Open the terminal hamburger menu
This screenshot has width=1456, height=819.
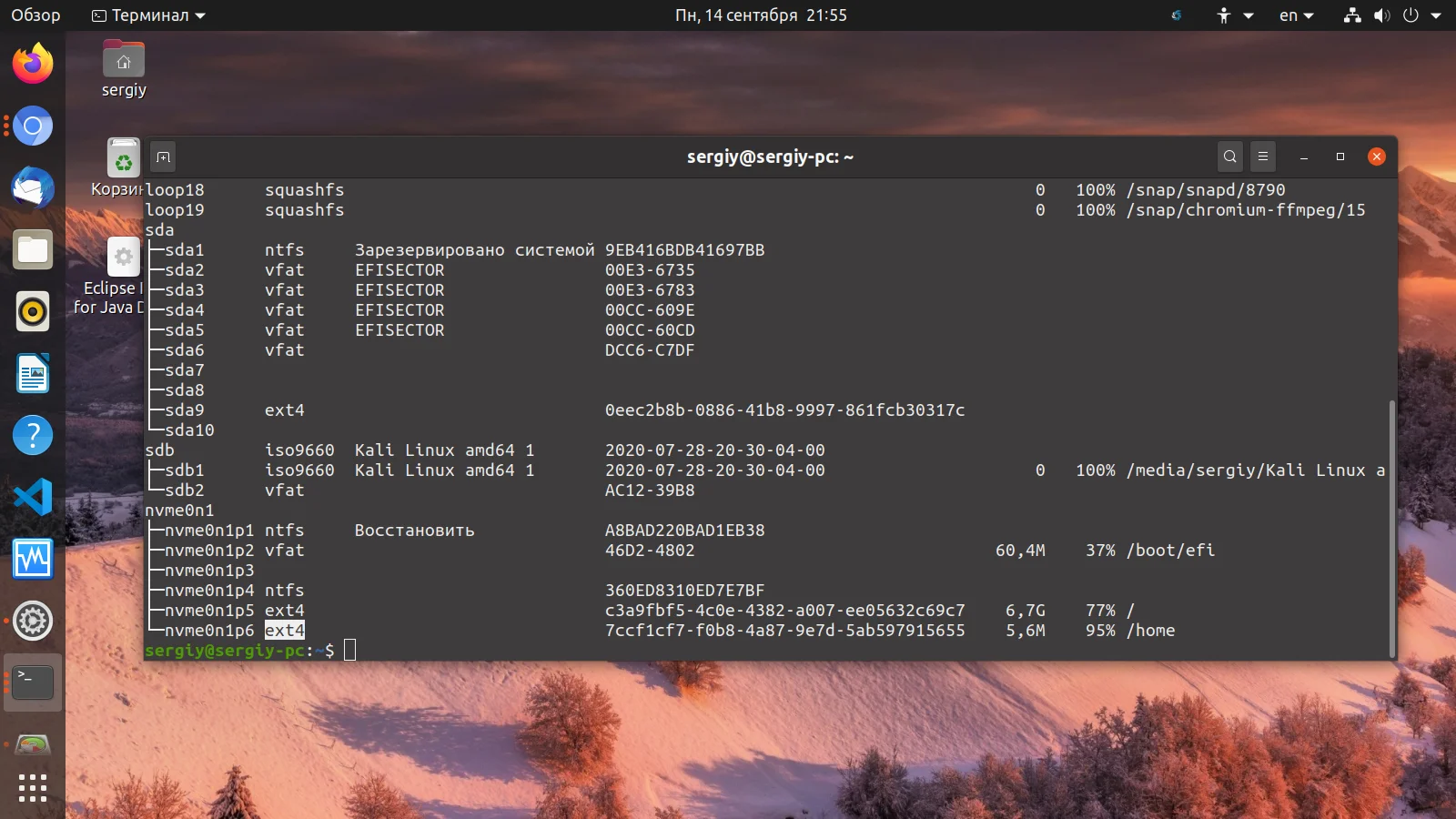coord(1263,157)
